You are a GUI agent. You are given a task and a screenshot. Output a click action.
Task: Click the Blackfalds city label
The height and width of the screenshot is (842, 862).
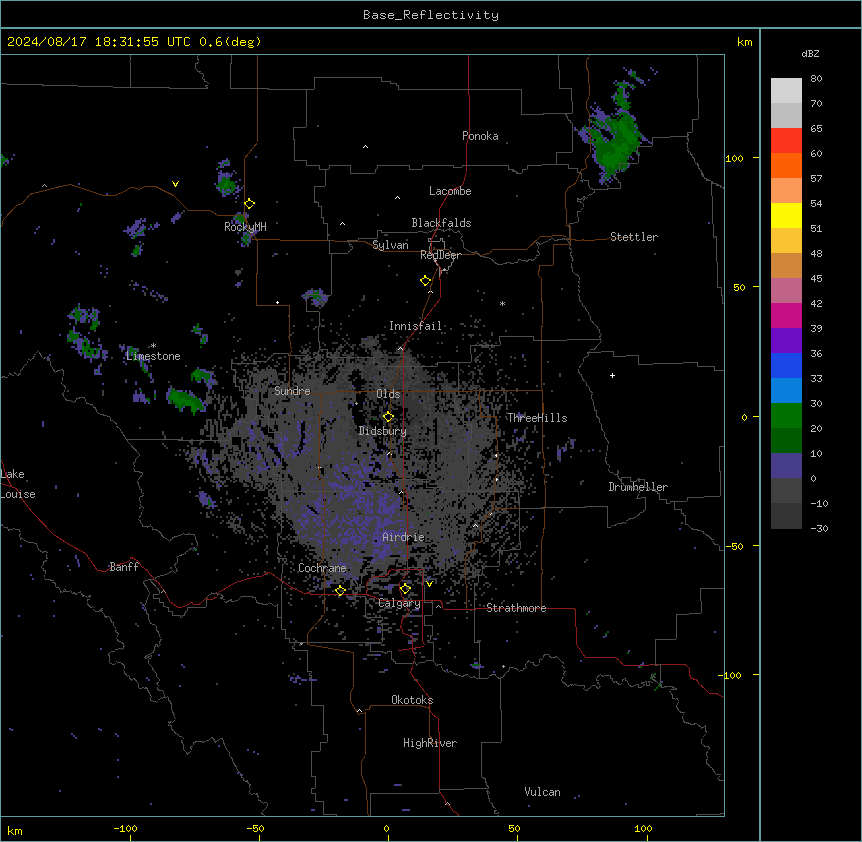tap(441, 223)
